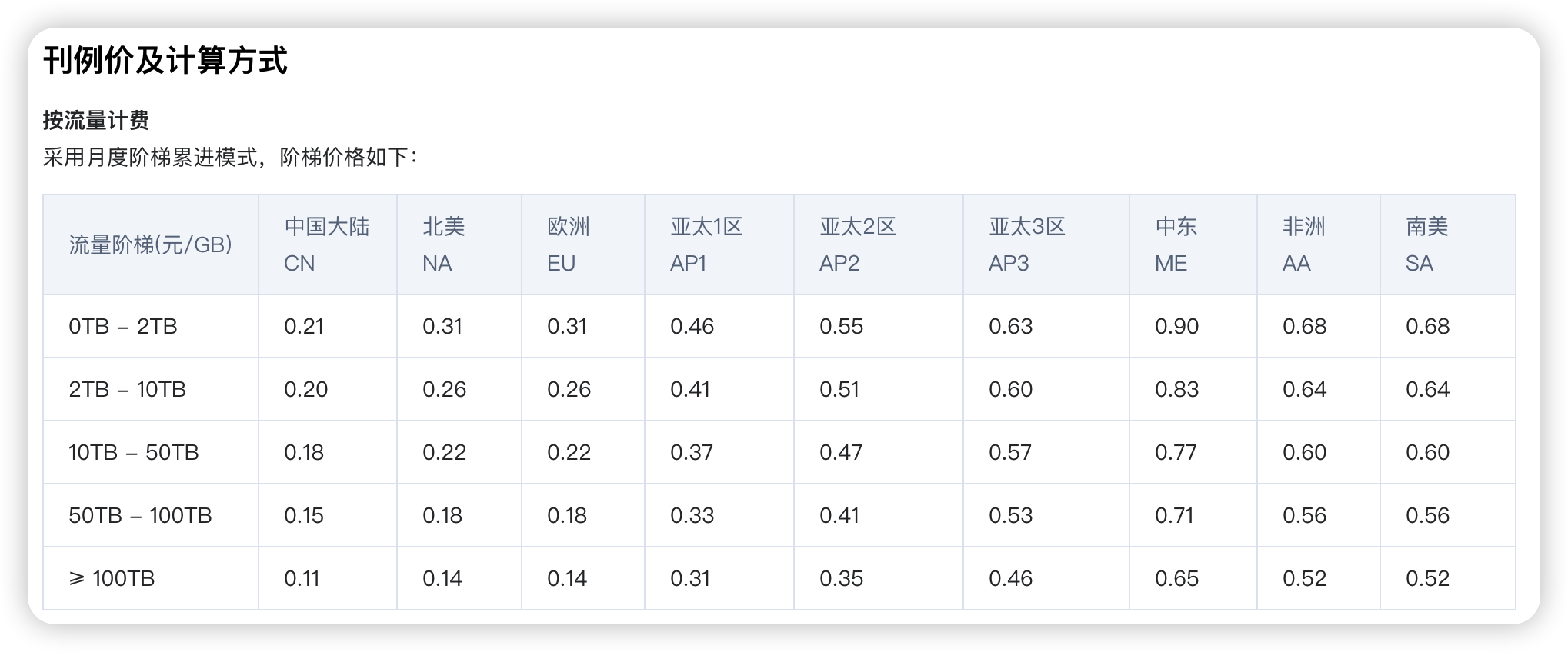Screen dimensions: 1568x652
Task: Click the 中东 ME column header
Action: pos(1176,244)
